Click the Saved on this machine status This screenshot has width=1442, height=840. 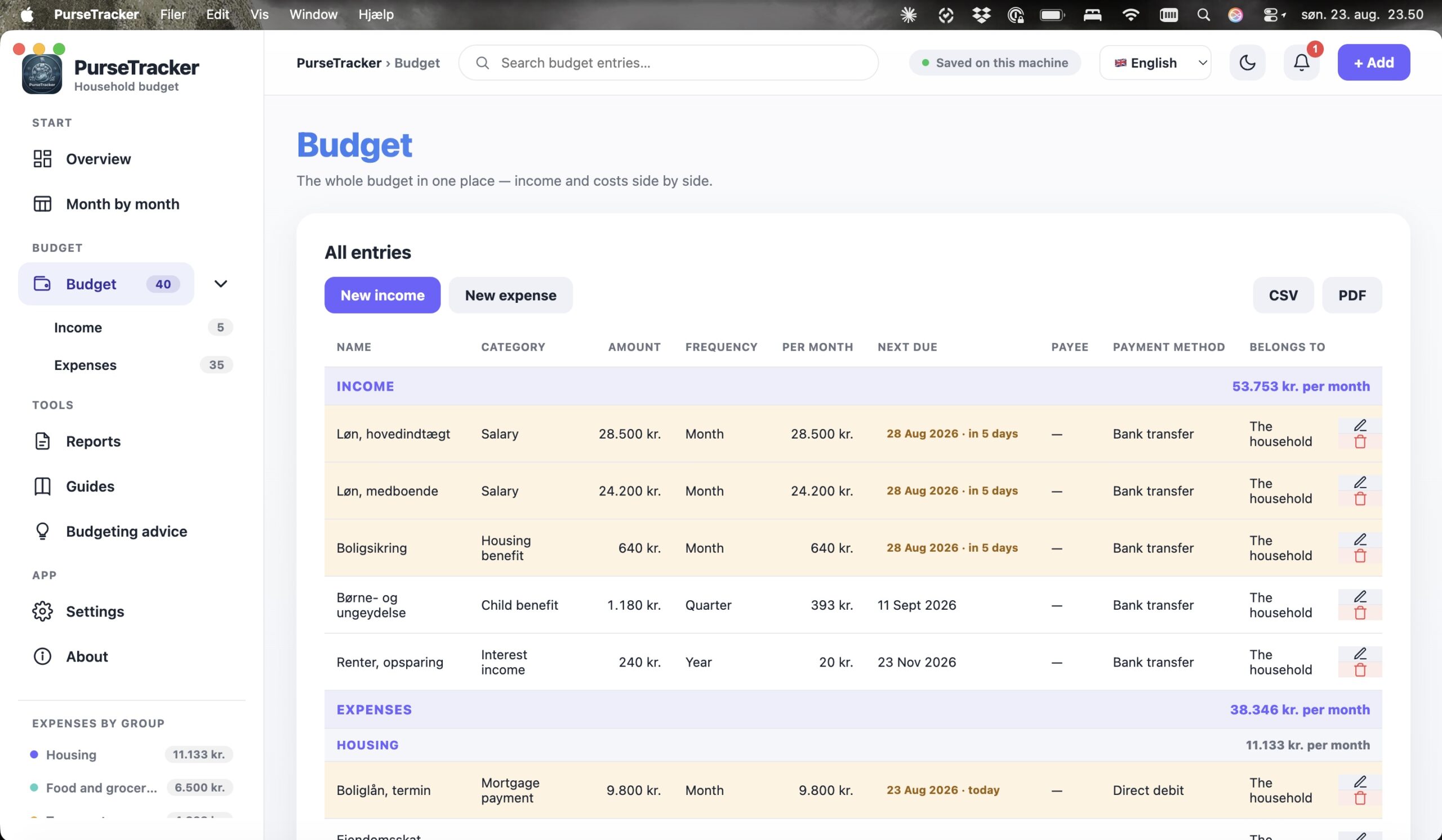point(995,62)
